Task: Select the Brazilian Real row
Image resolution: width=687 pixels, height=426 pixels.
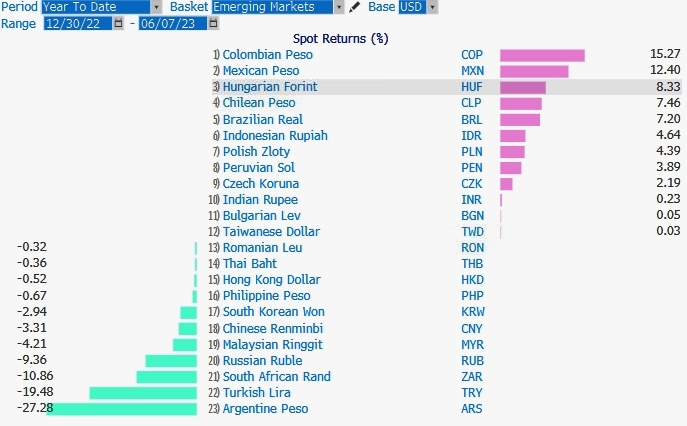Action: point(264,119)
